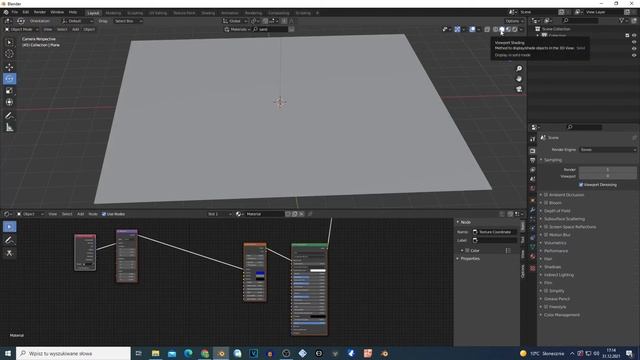The width and height of the screenshot is (640, 360).
Task: Switch to the Animation workspace tab
Action: (x=229, y=13)
